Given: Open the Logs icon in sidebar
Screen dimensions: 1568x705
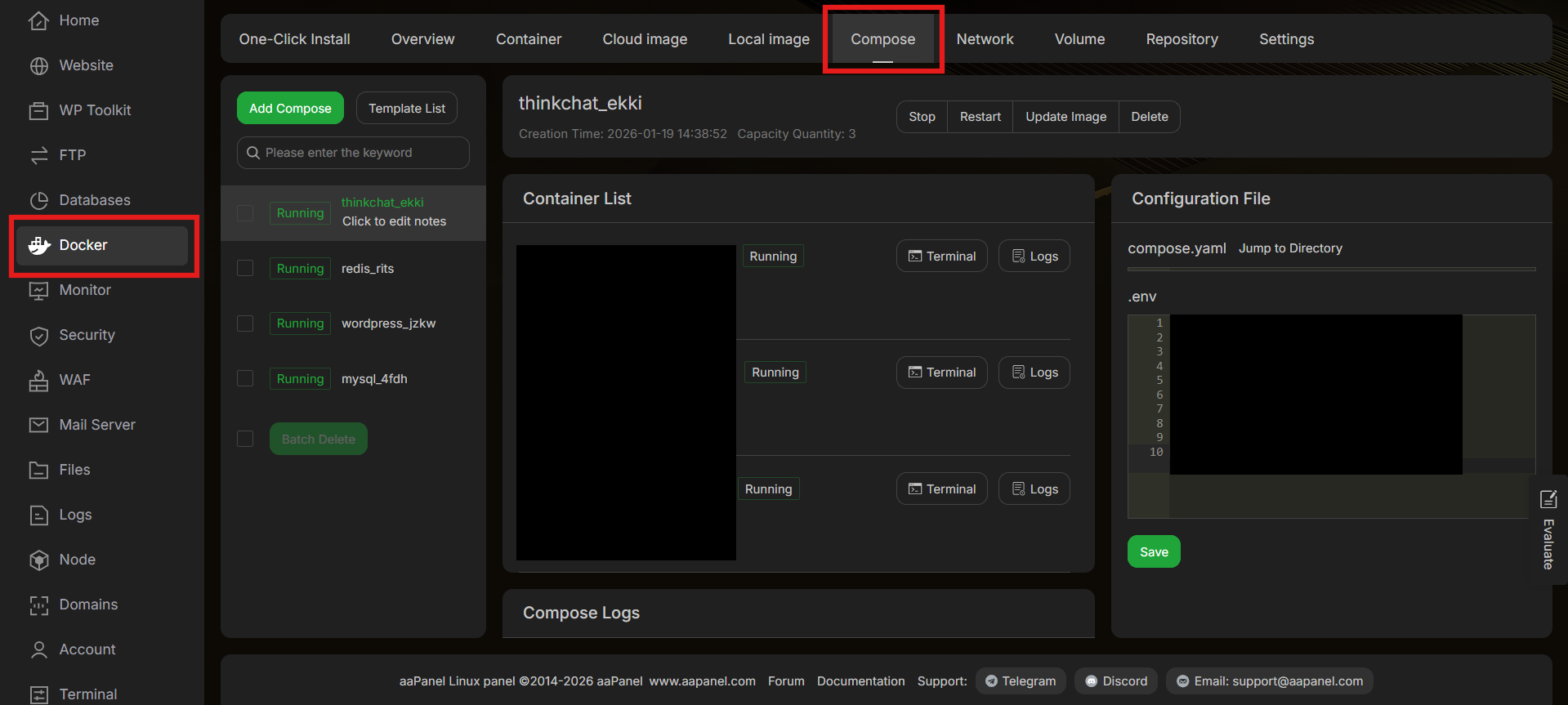Looking at the screenshot, I should point(38,515).
